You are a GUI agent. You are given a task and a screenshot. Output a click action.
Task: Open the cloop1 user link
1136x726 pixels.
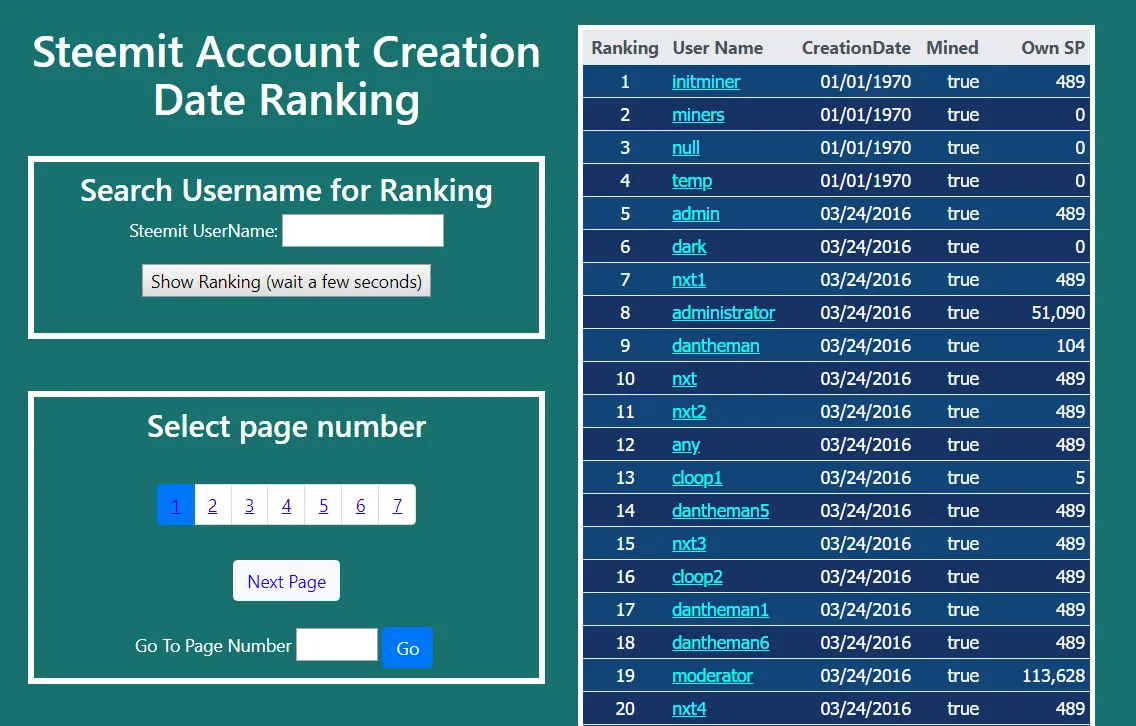[x=697, y=478]
